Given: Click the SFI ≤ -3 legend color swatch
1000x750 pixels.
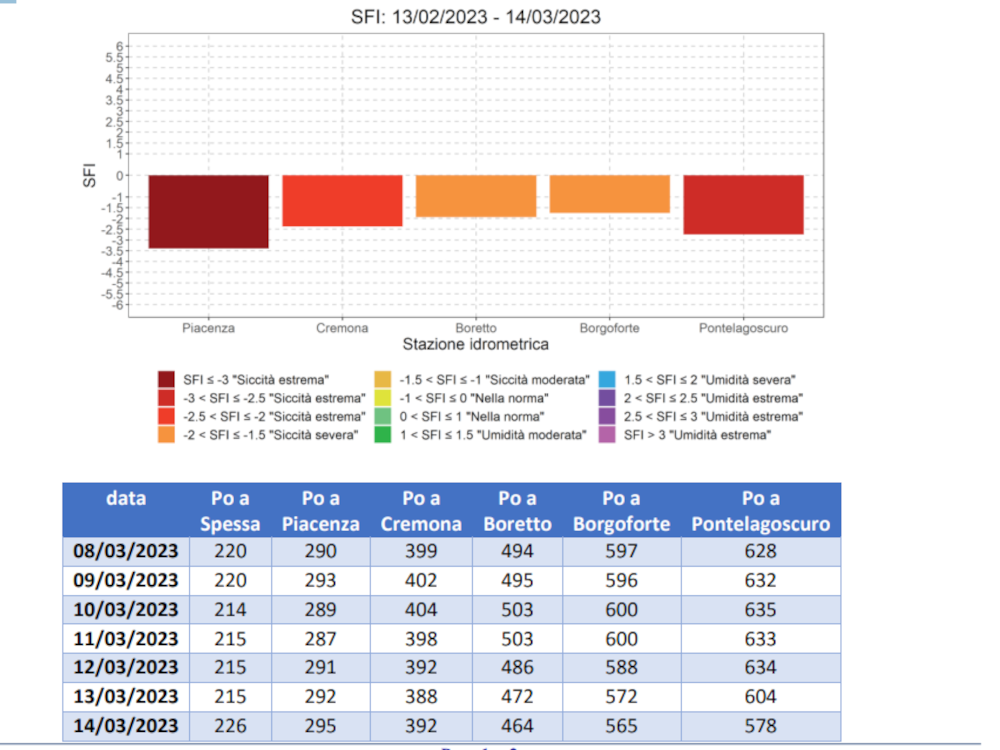Looking at the screenshot, I should coord(168,380).
